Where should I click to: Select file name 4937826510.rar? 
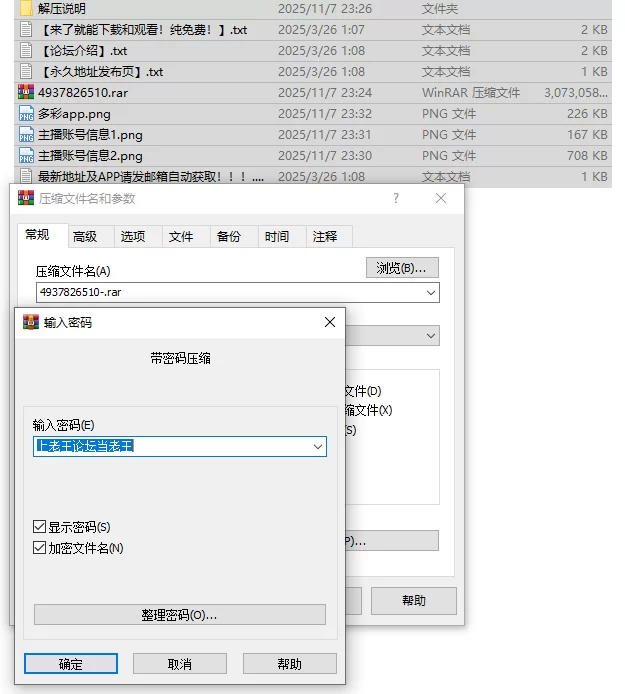[83, 93]
